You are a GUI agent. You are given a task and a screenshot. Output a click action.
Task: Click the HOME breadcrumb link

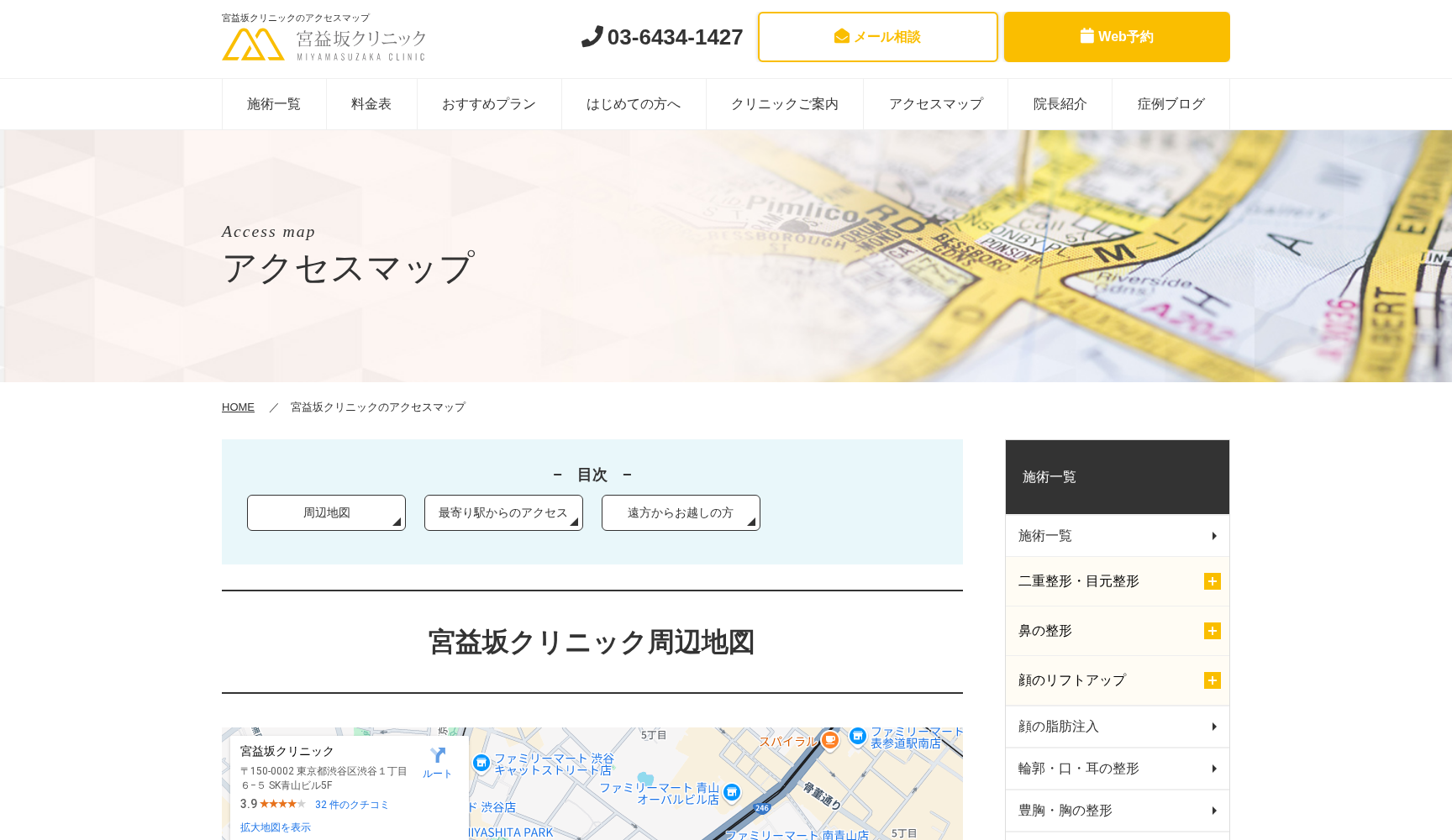click(x=238, y=407)
